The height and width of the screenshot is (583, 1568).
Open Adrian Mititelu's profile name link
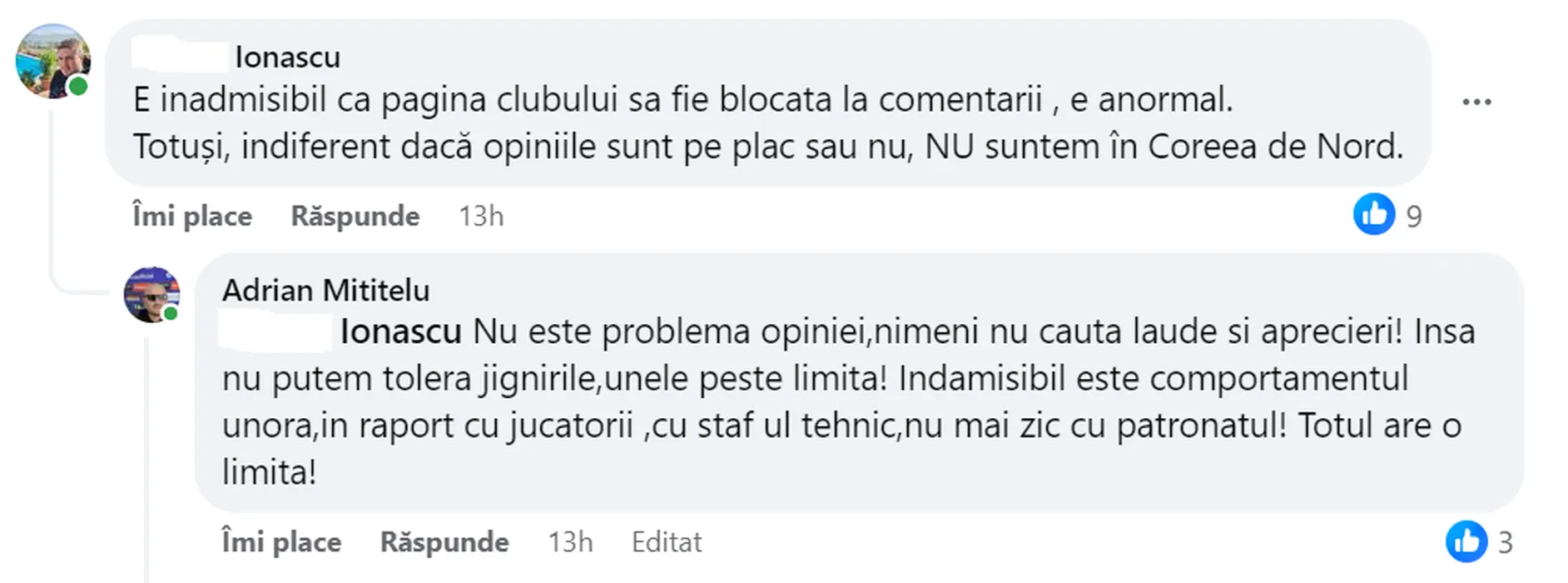[x=325, y=291]
